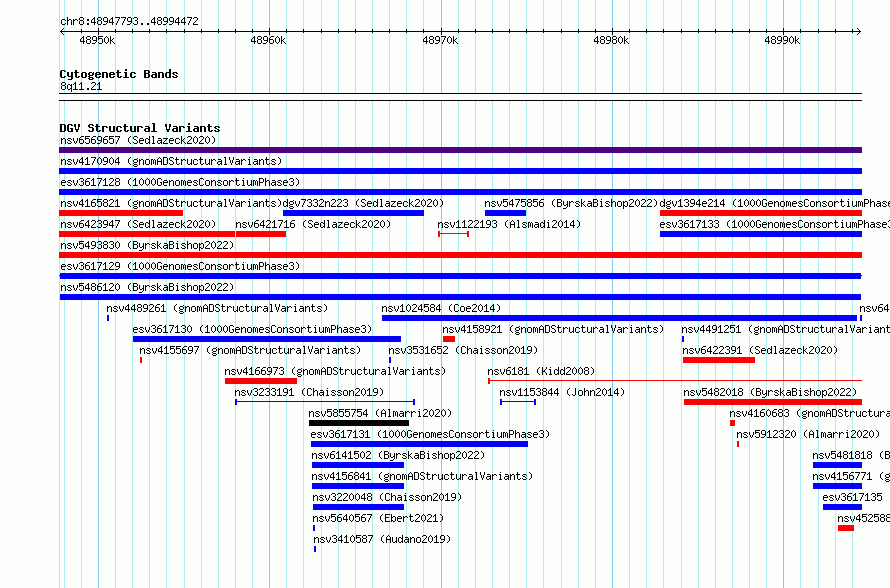Open nsv5475856 (ByrskaBishop2022) label
The height and width of the screenshot is (588, 890).
571,203
